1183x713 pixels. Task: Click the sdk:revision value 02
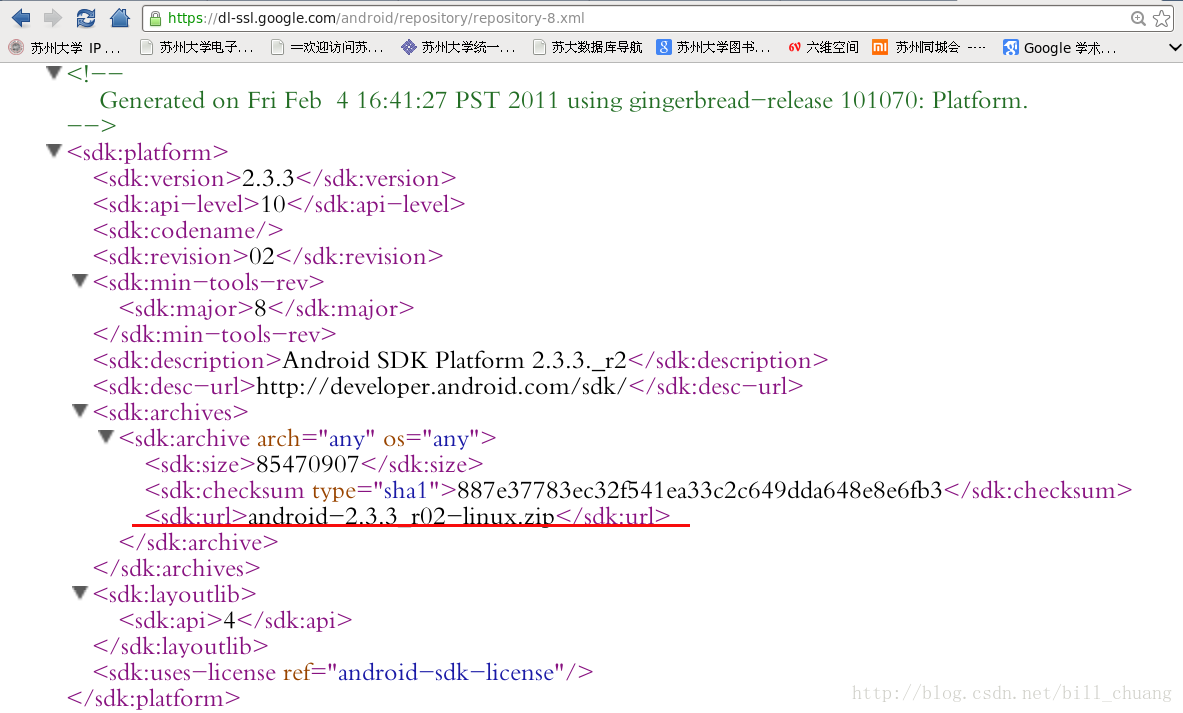tap(262, 257)
